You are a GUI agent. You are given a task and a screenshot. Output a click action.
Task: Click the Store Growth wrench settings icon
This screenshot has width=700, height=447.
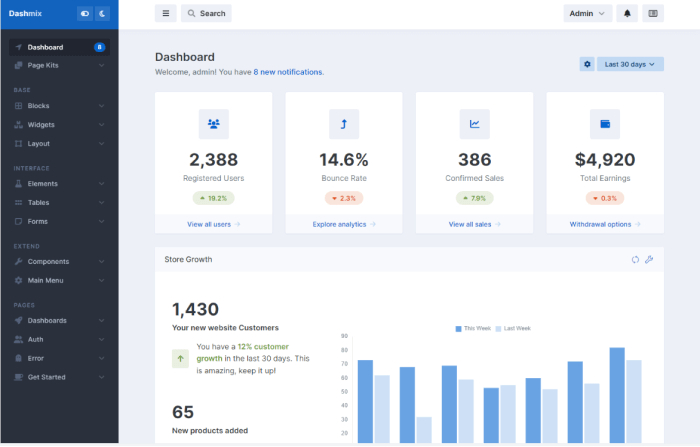(649, 259)
